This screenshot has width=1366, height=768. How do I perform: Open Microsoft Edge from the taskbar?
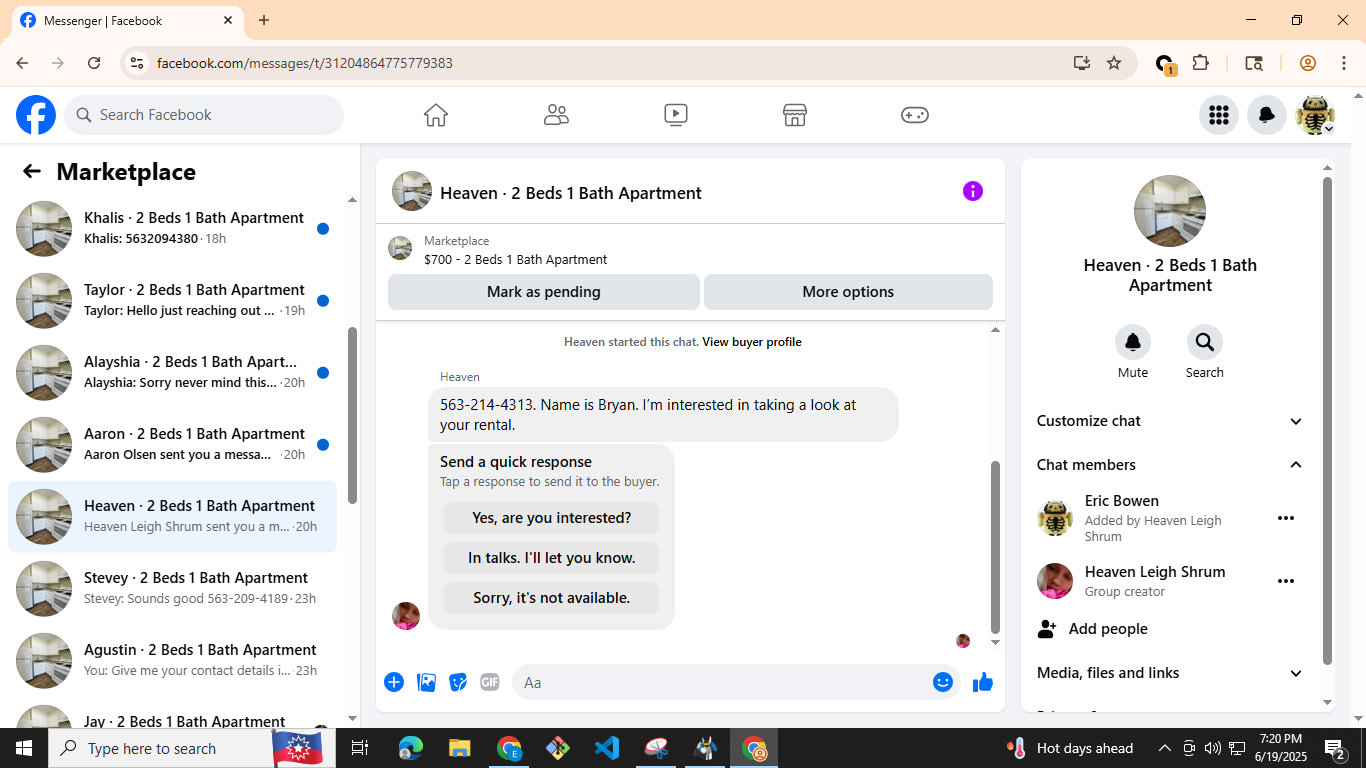[410, 748]
